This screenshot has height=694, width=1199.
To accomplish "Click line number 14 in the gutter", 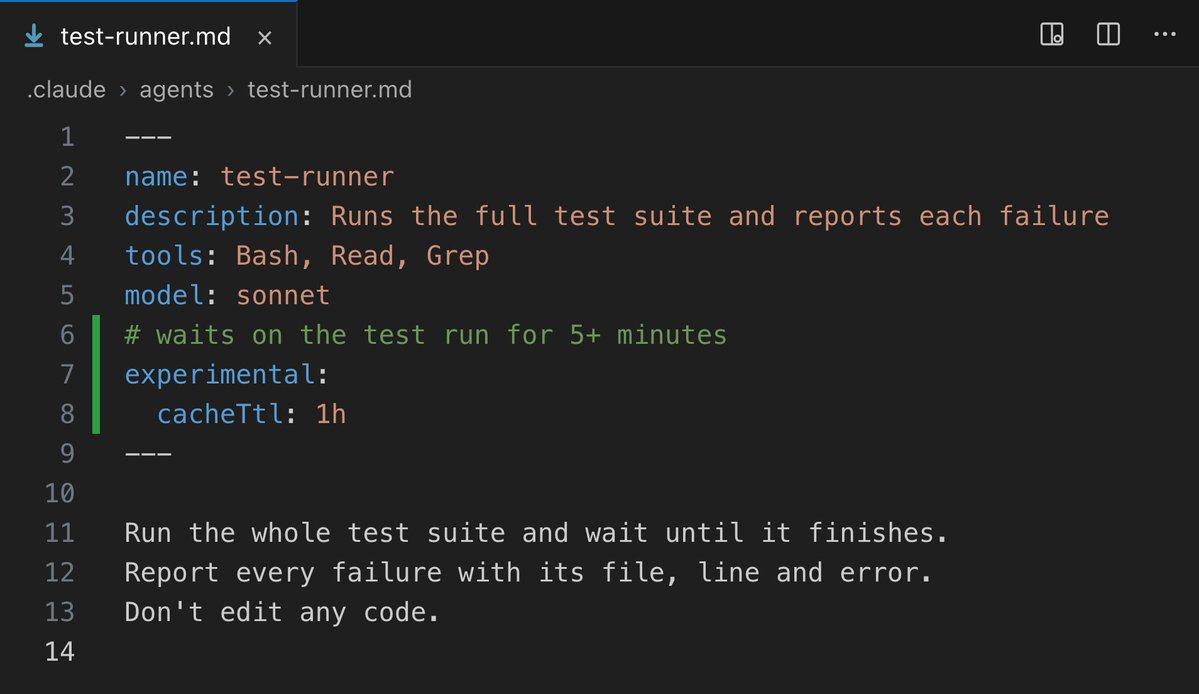I will [x=60, y=652].
